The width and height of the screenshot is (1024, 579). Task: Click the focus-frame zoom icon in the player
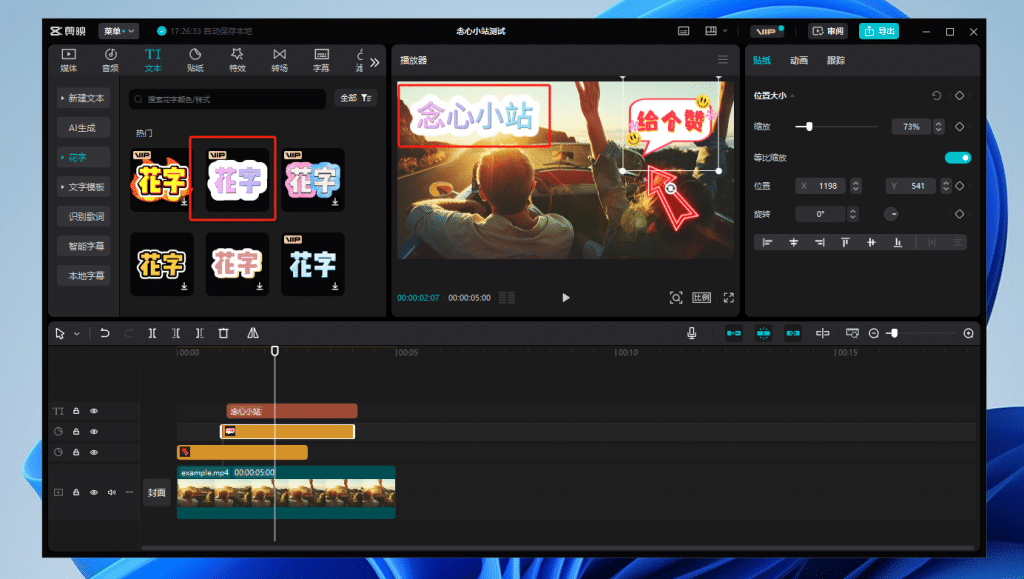pos(676,298)
